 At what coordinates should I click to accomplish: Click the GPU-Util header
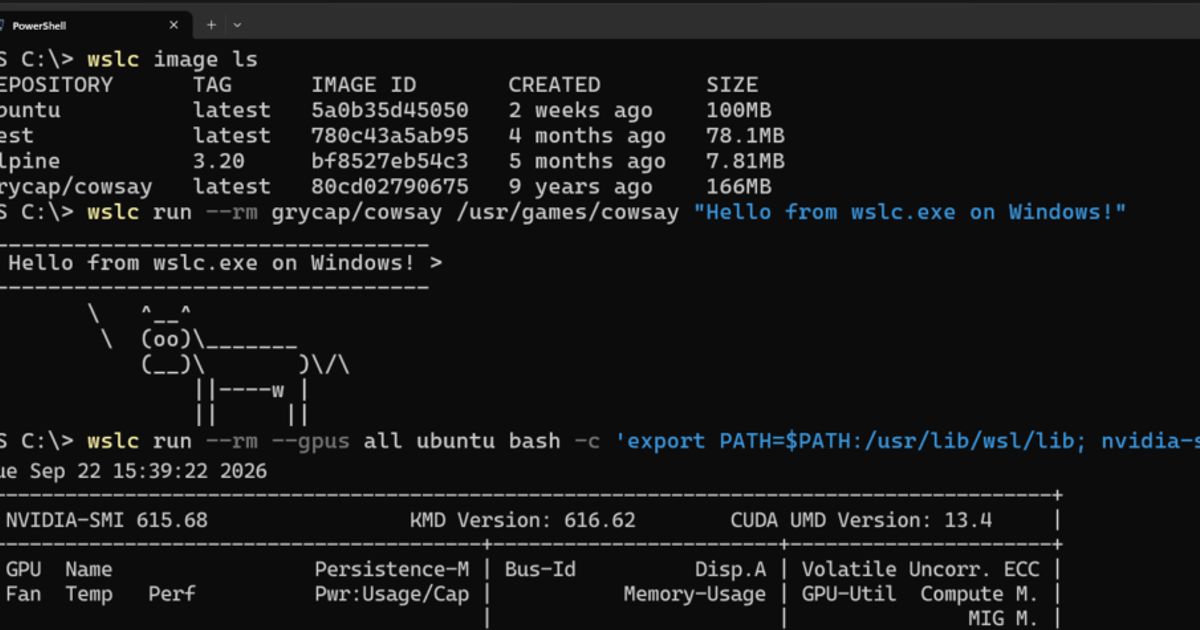[x=847, y=594]
